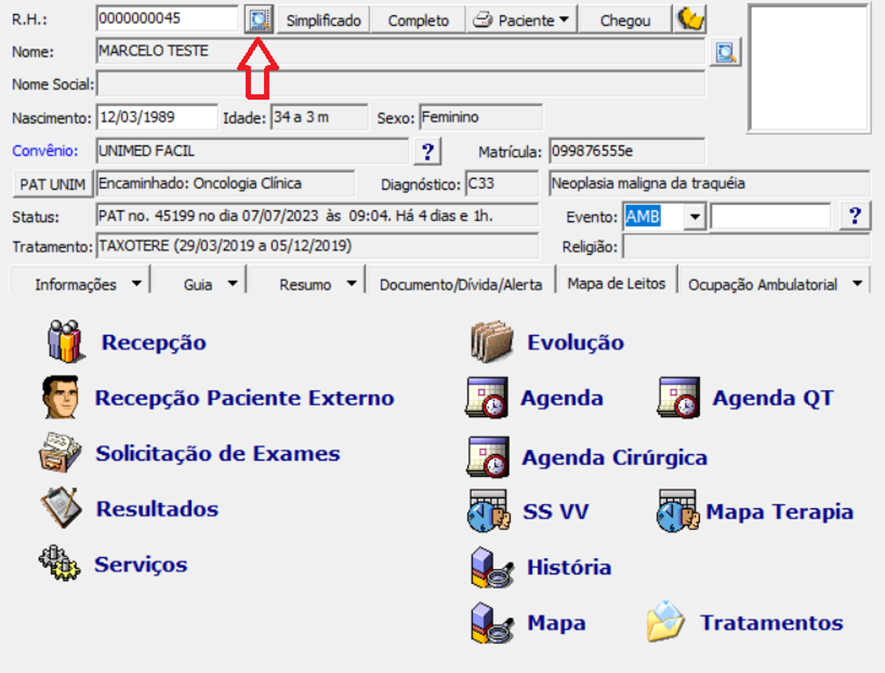Open the História link
This screenshot has width=885, height=673.
(x=569, y=567)
